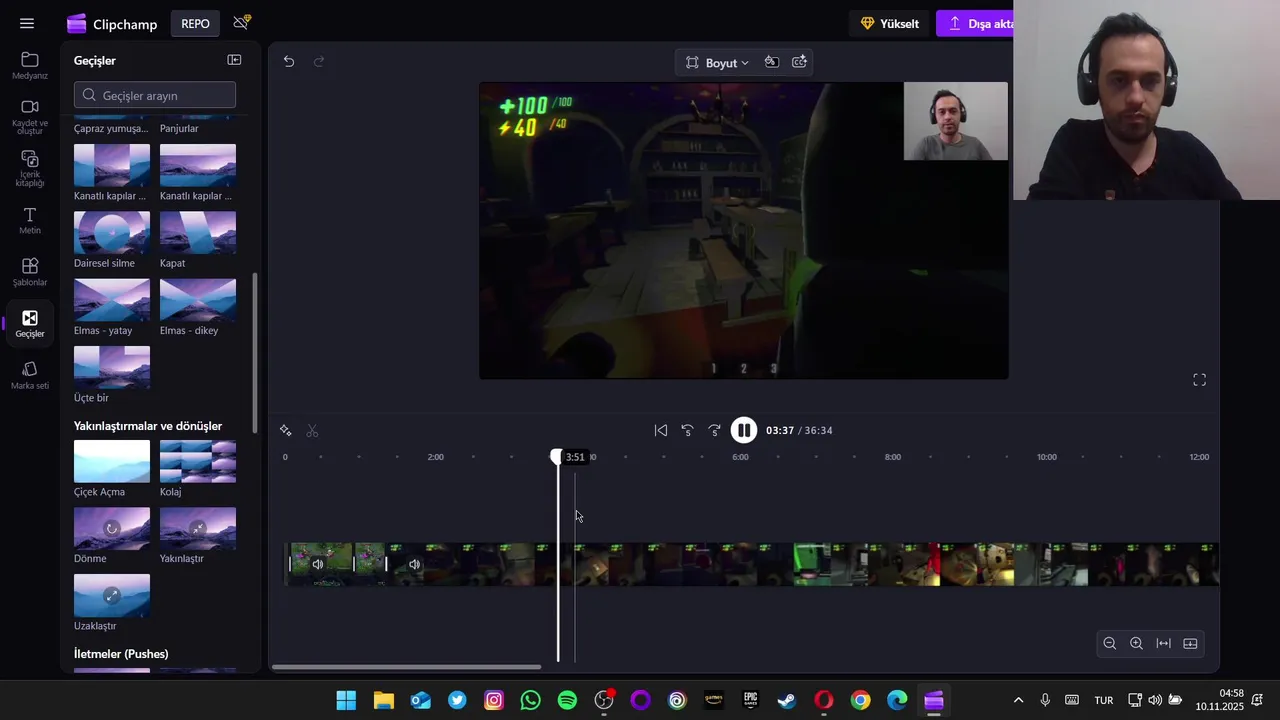Select Dairesel silme transition thumbnail

click(112, 232)
